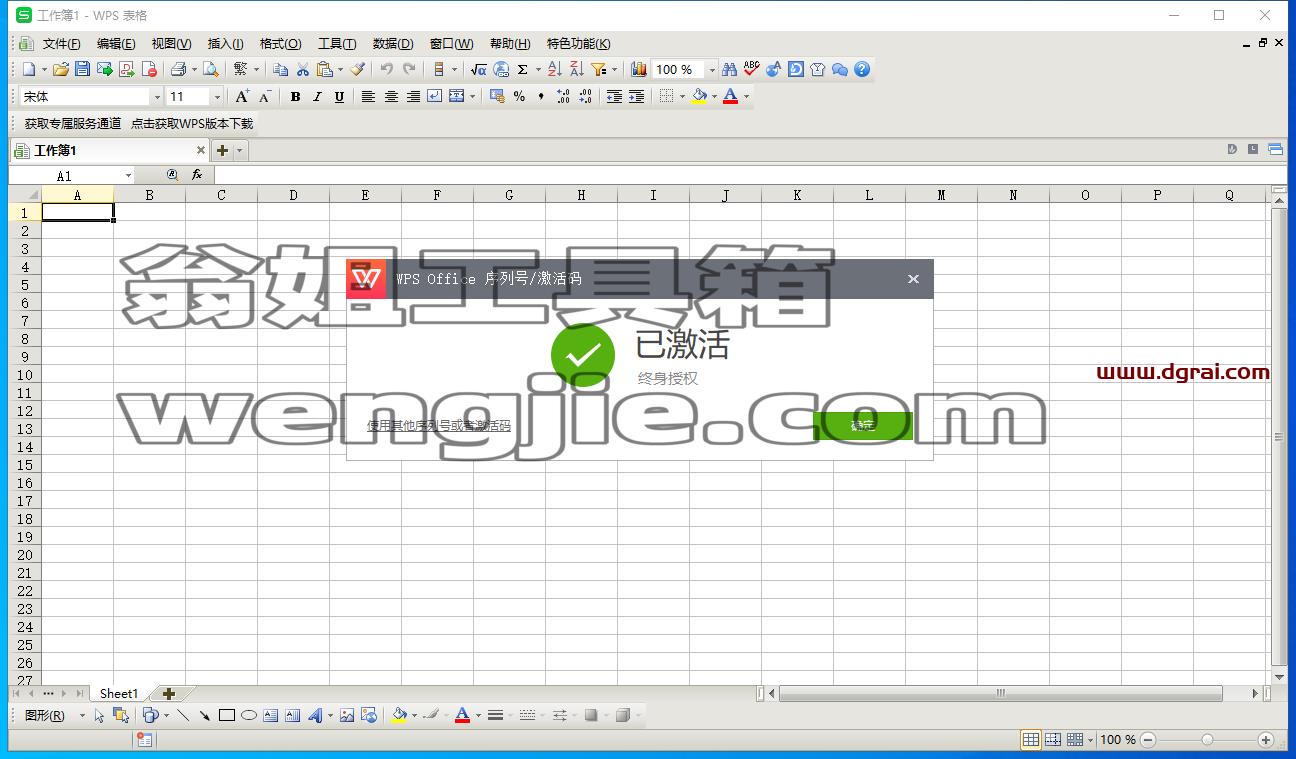Image resolution: width=1296 pixels, height=759 pixels.
Task: Click the zoom out minus button in the status bar
Action: click(1148, 740)
